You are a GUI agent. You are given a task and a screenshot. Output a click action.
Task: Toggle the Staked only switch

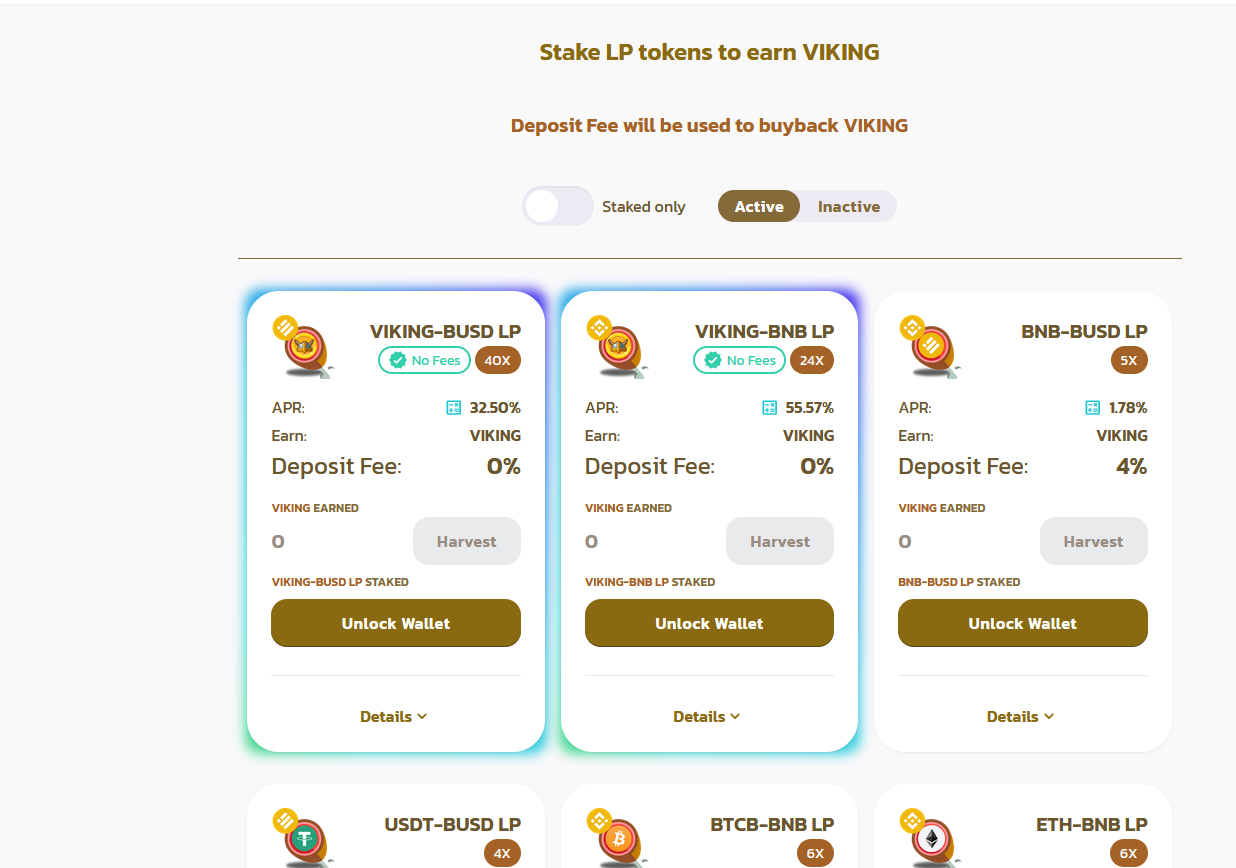click(x=558, y=206)
